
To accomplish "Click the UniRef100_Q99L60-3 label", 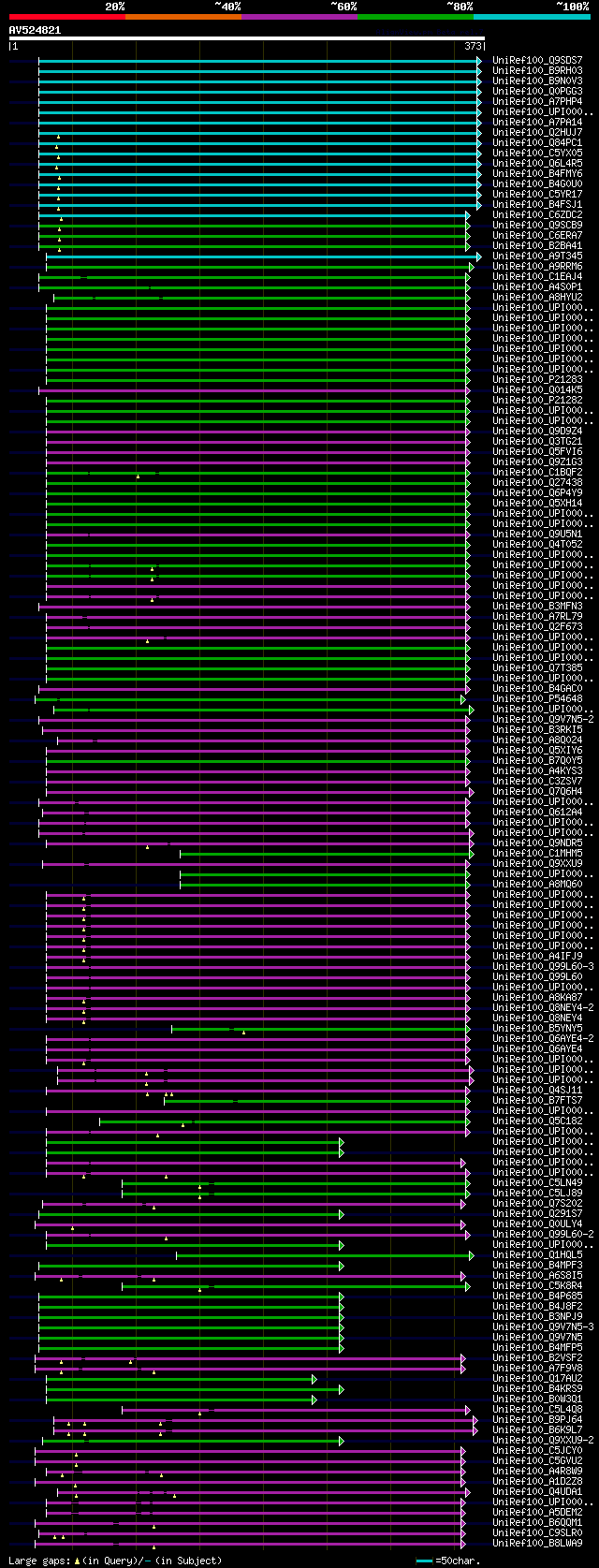I will point(543,967).
